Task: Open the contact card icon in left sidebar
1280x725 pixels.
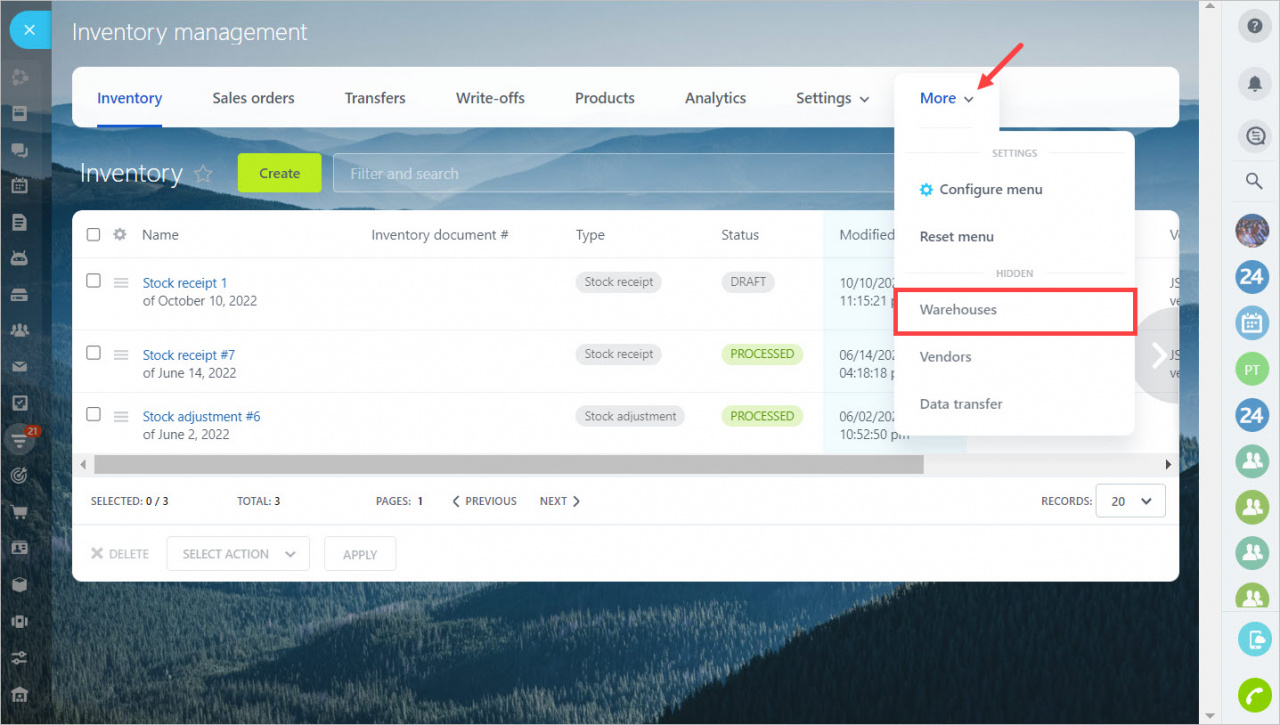Action: pyautogui.click(x=19, y=548)
